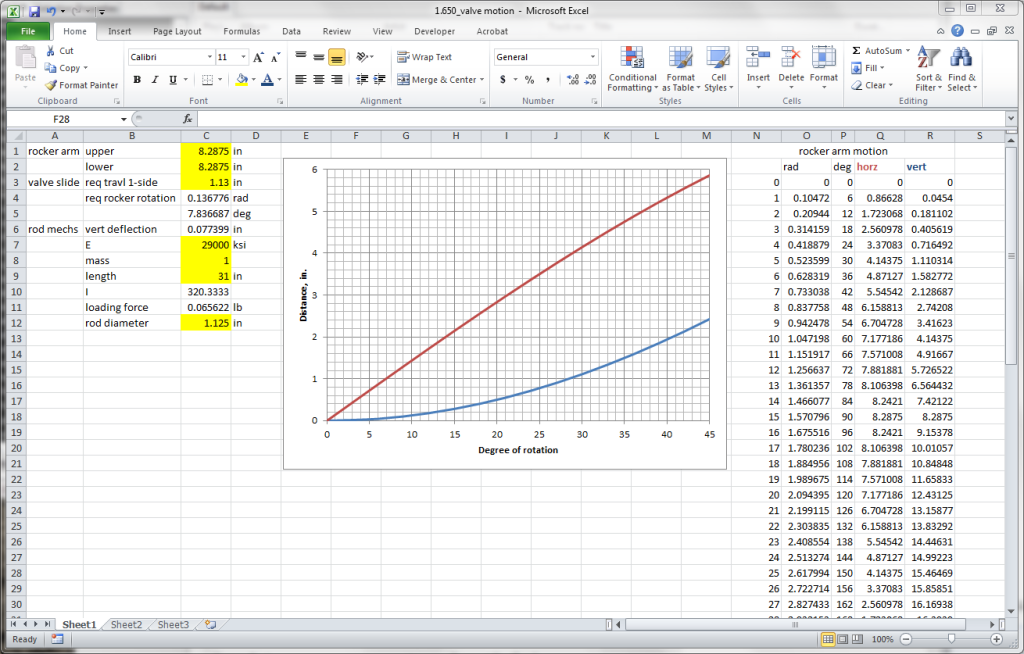The image size is (1024, 654).
Task: Click the Percent Style icon
Action: pyautogui.click(x=529, y=80)
